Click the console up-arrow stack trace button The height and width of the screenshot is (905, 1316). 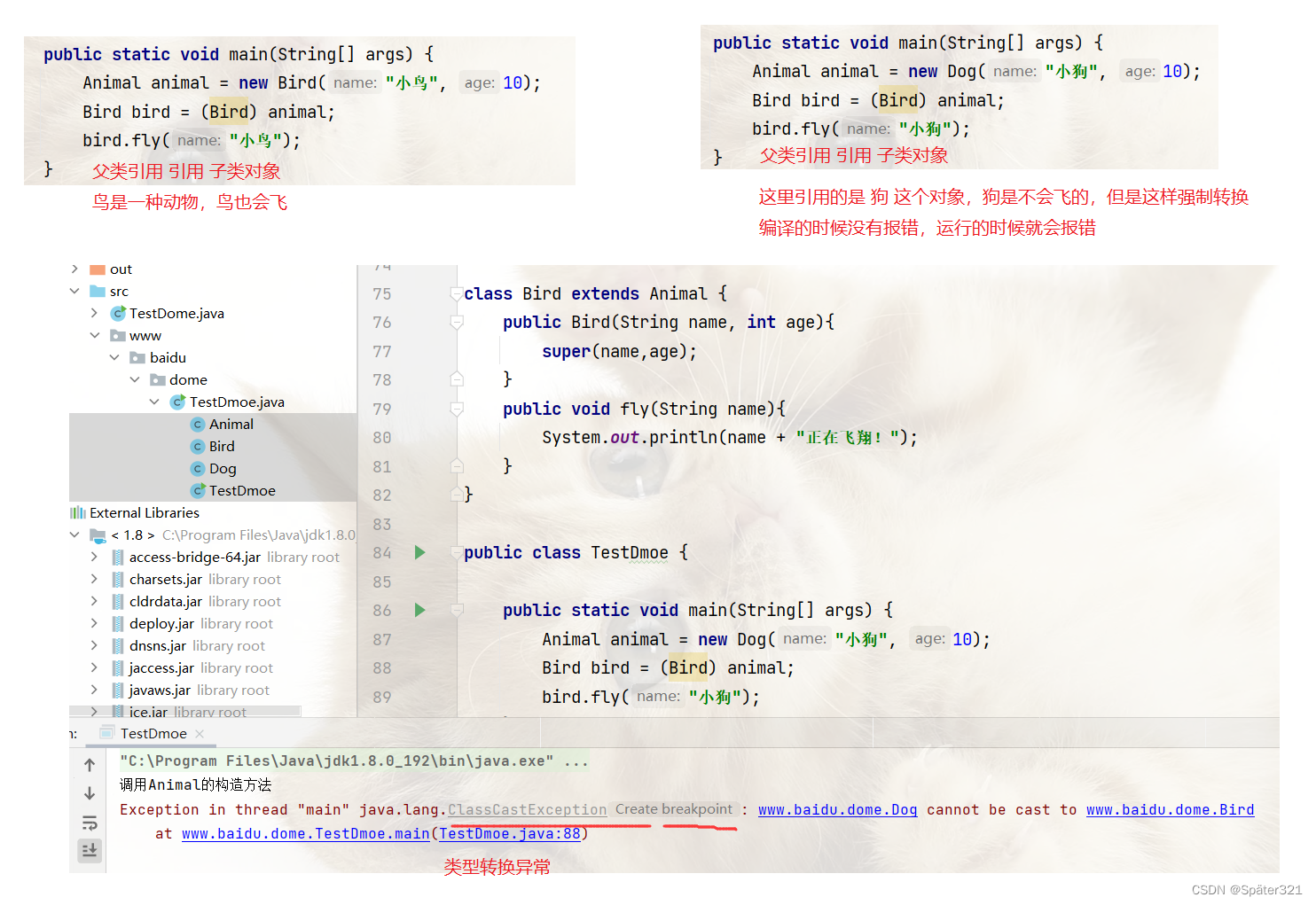pos(90,765)
